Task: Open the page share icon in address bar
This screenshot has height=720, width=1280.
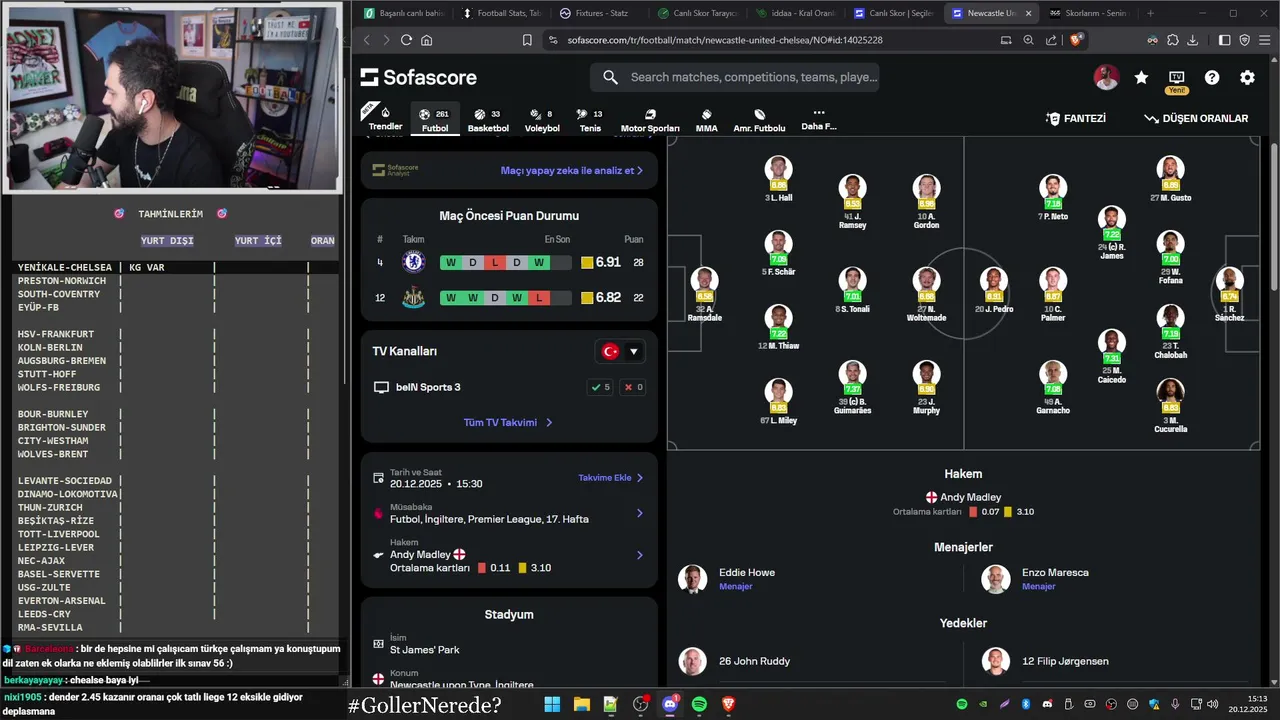Action: [1051, 40]
